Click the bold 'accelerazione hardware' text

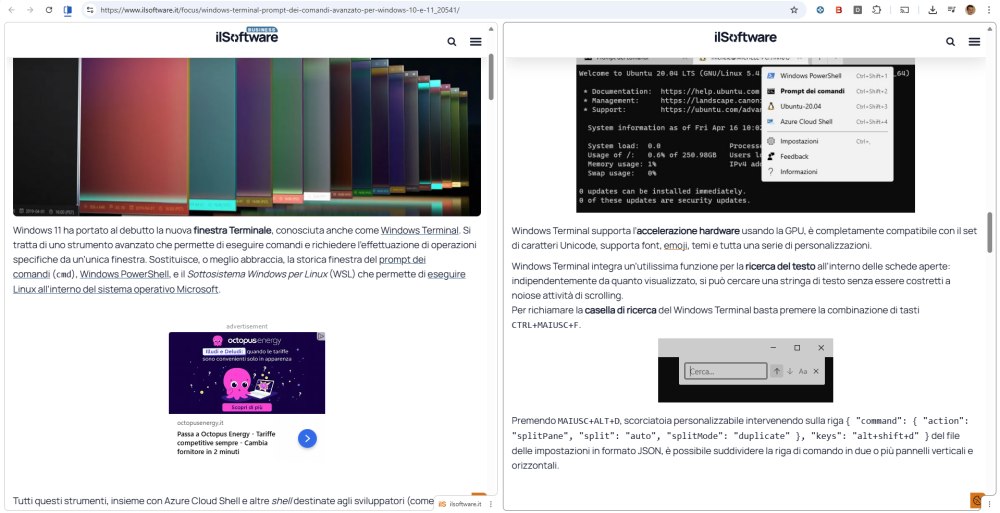[x=688, y=231]
